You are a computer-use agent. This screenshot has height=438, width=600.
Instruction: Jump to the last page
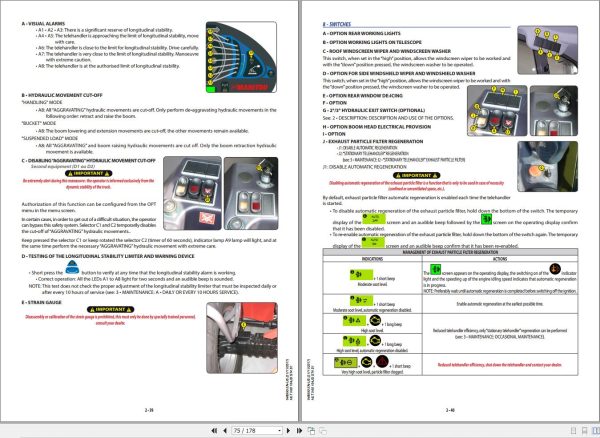299,431
